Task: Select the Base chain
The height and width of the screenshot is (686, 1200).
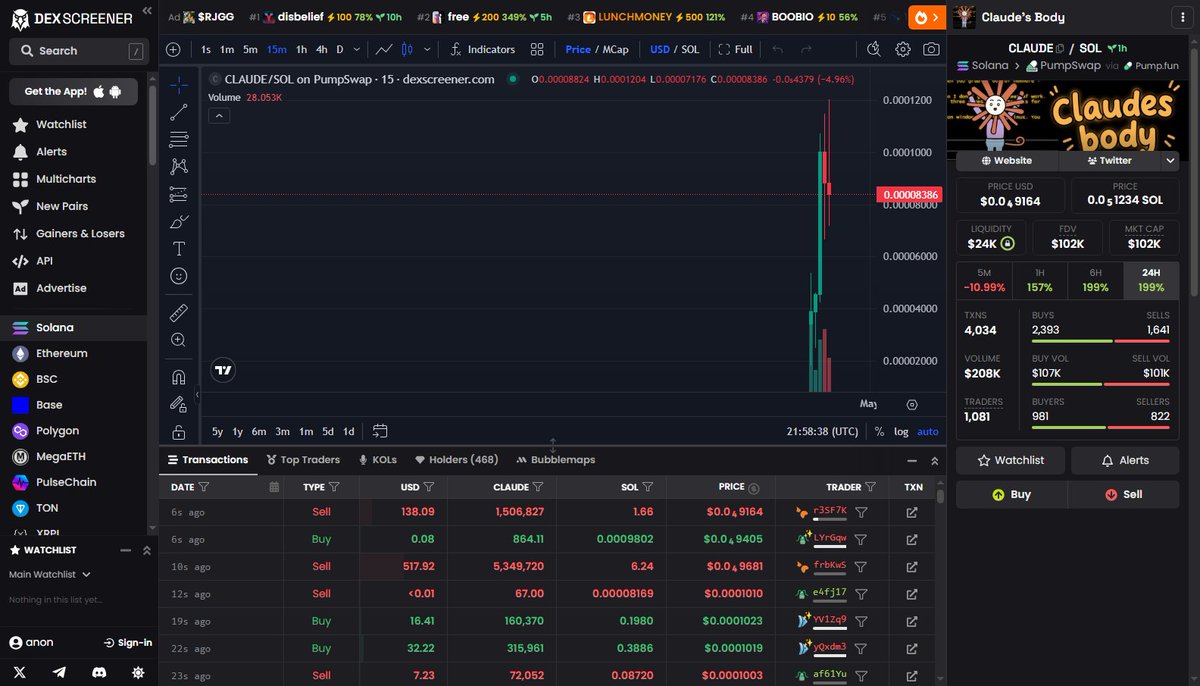Action: (49, 405)
